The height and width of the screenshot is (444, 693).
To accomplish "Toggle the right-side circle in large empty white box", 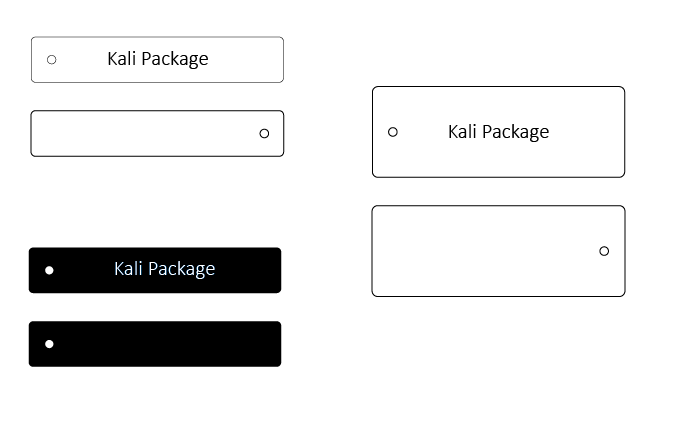I will coord(604,251).
